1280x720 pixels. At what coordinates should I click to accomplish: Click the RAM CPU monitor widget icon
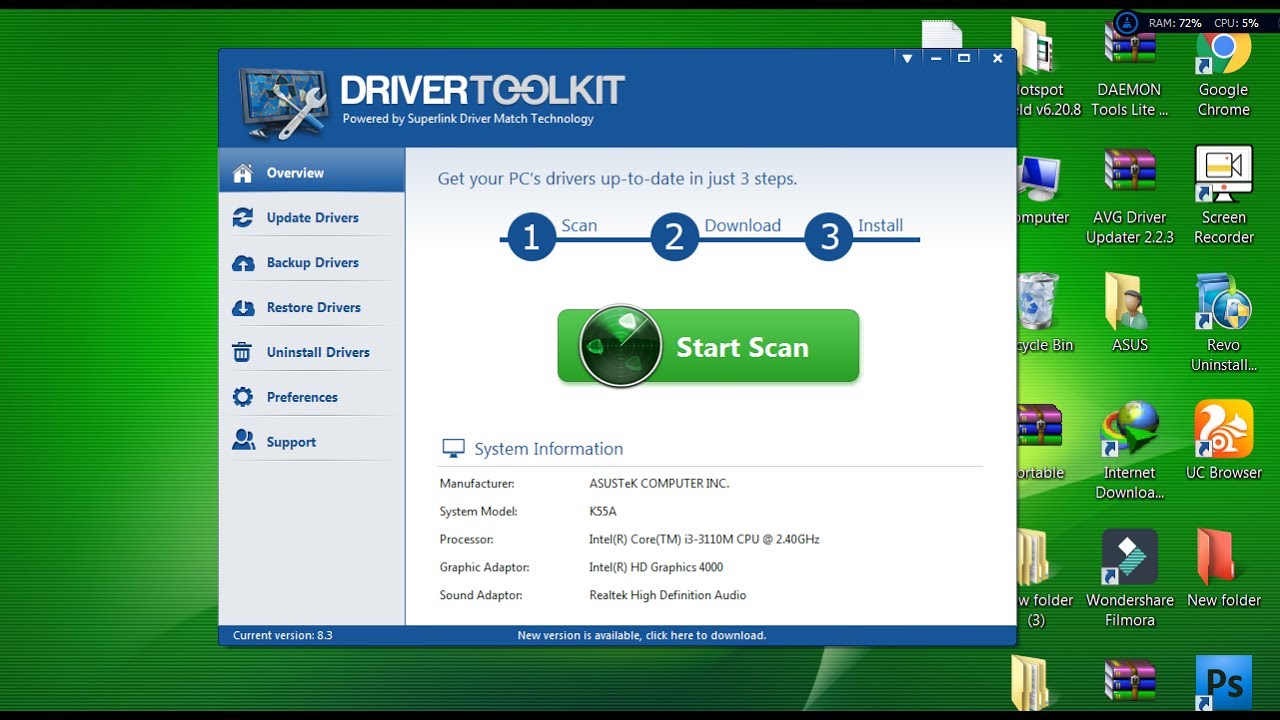click(1127, 22)
